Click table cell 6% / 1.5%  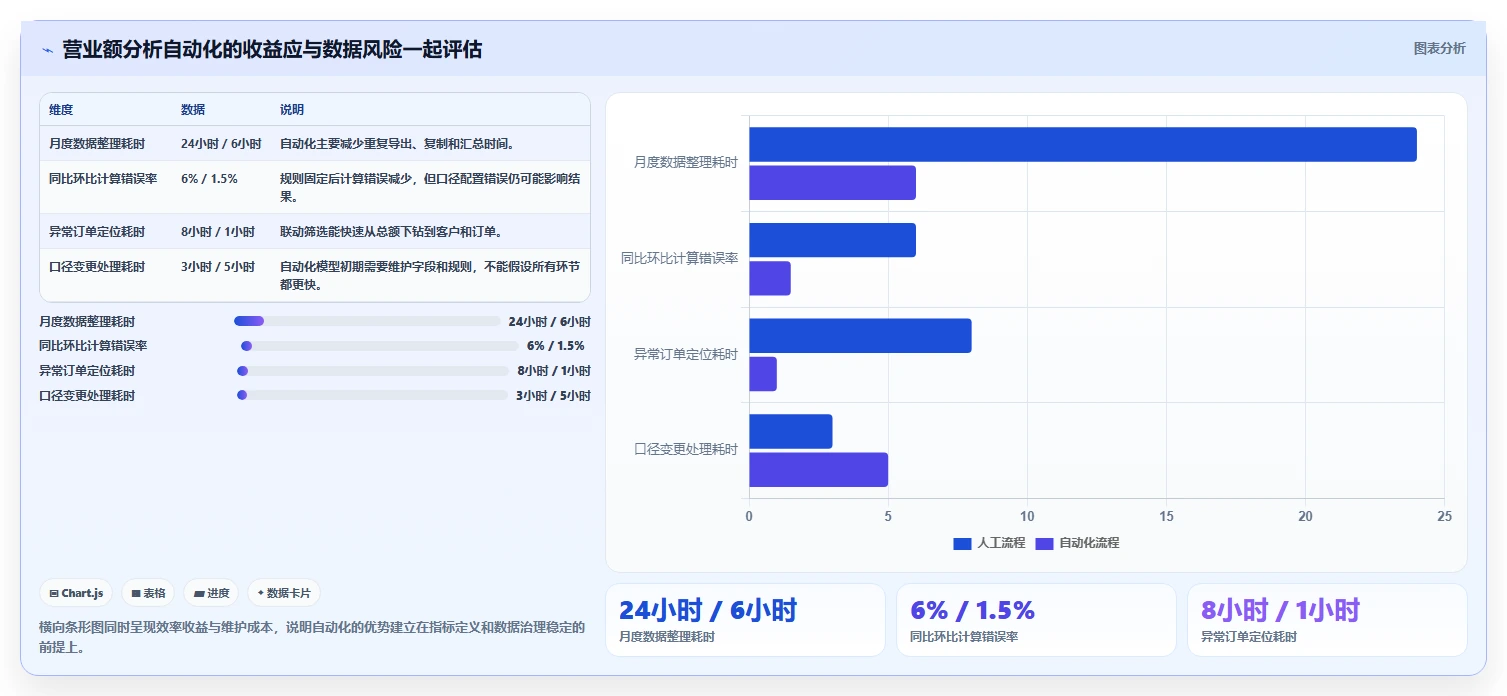(209, 179)
